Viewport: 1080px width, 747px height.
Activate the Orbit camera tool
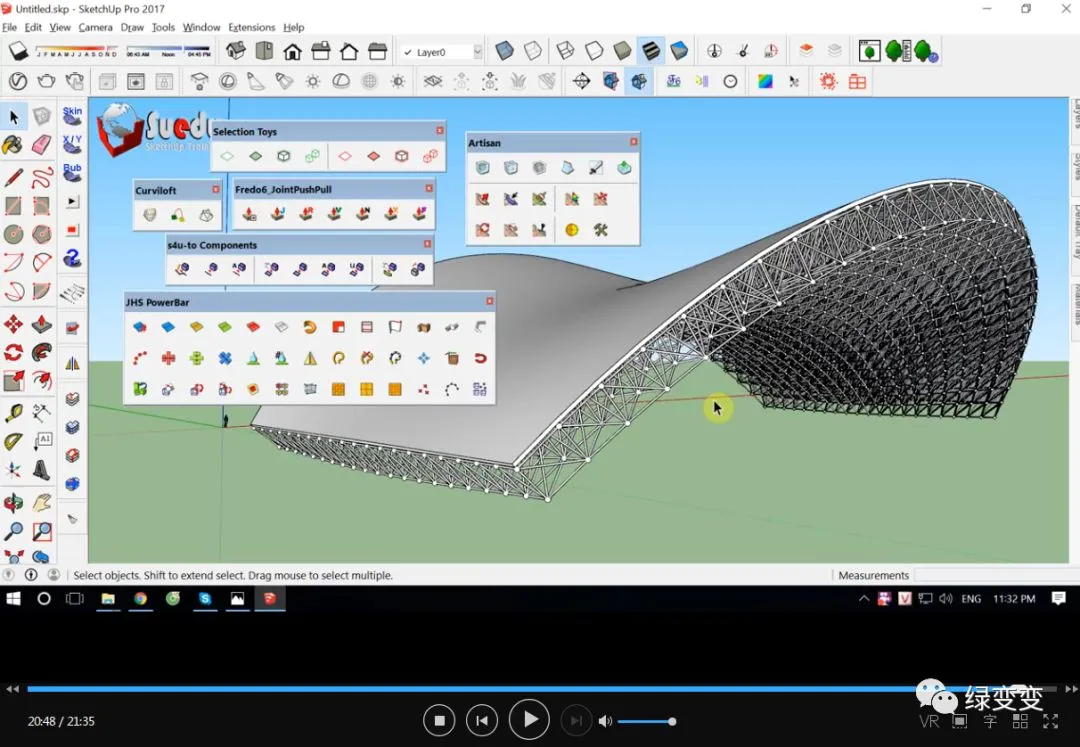click(x=13, y=503)
